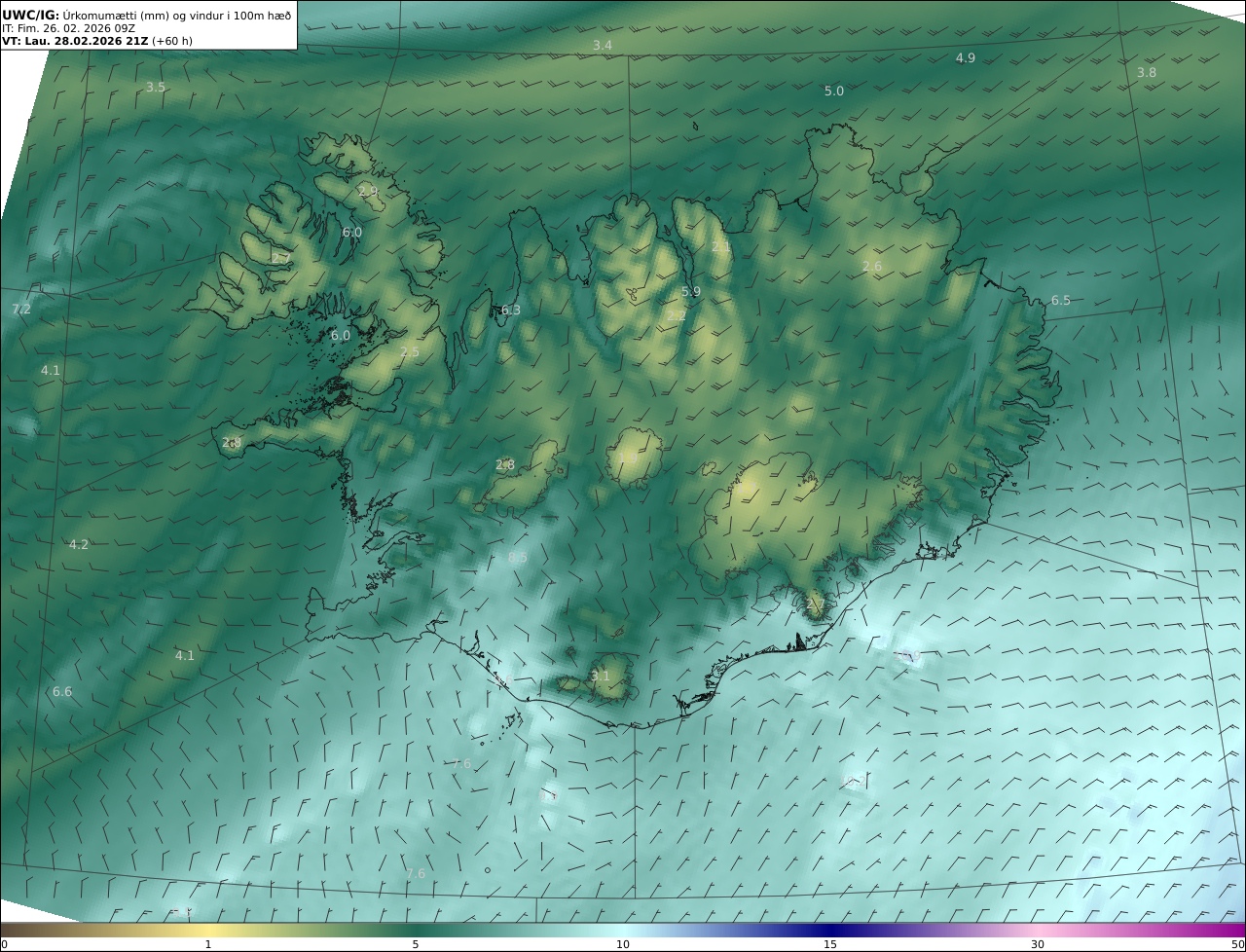
Task: Click the 50 tick on the colorbar
Action: (1238, 944)
